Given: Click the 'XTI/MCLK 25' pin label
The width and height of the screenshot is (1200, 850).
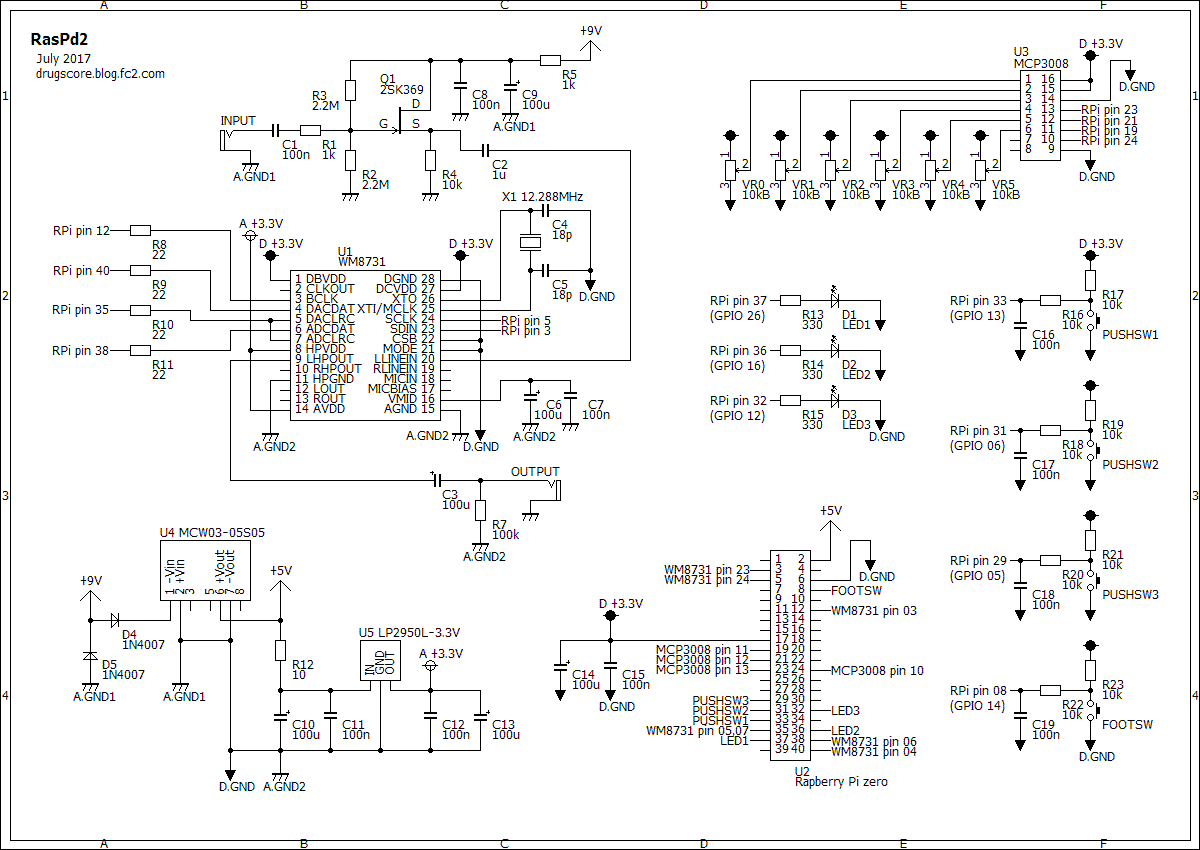Looking at the screenshot, I should point(396,308).
